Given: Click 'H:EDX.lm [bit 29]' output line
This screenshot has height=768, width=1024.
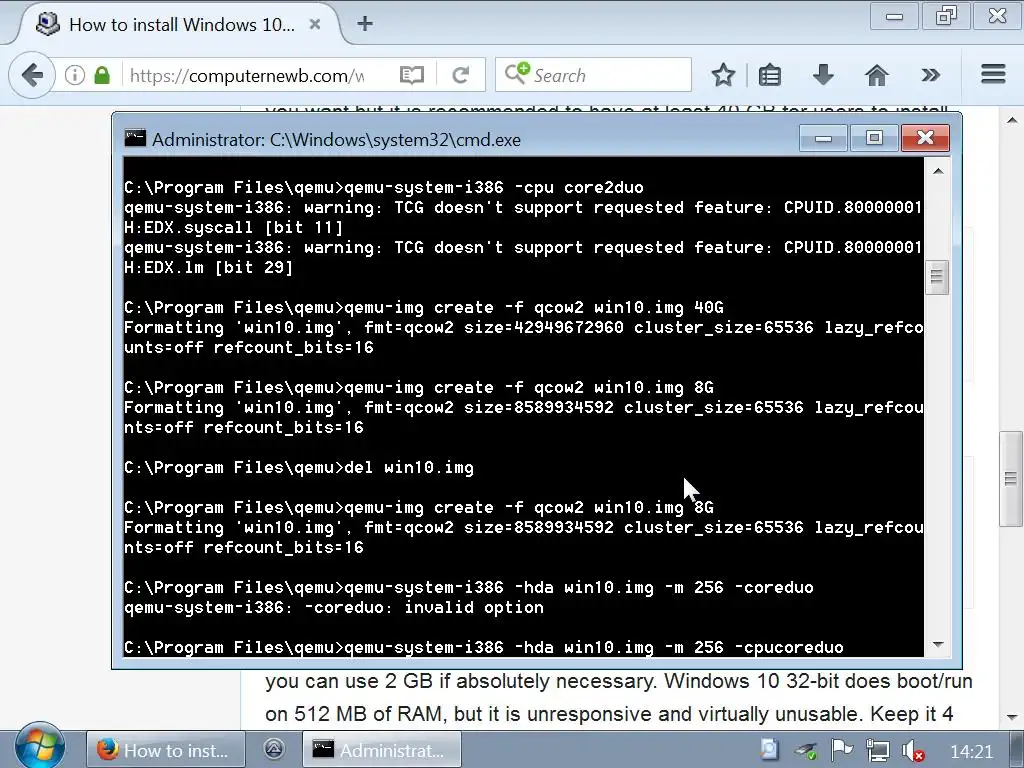Looking at the screenshot, I should (209, 267).
